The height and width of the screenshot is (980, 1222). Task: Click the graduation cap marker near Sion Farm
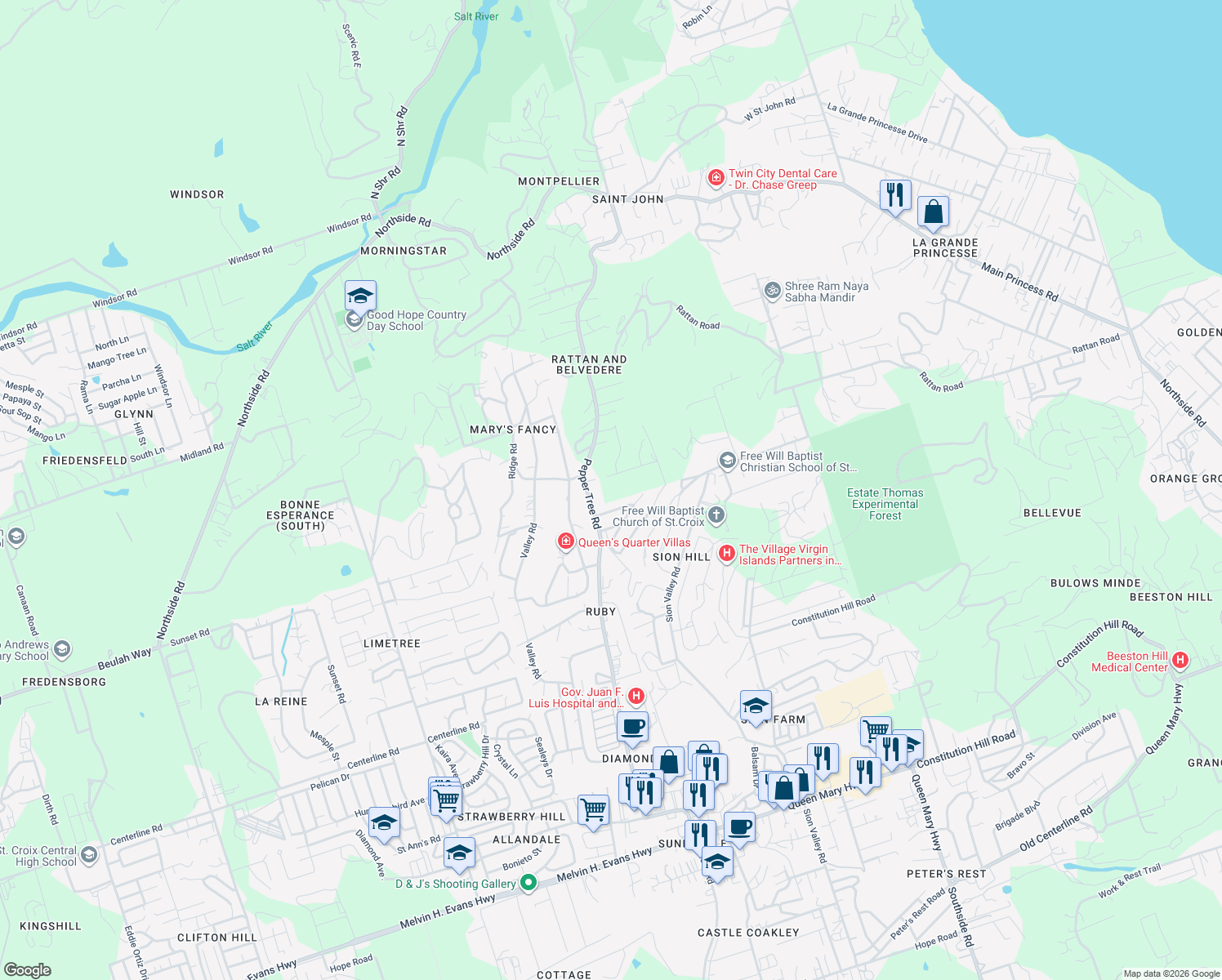[x=756, y=705]
